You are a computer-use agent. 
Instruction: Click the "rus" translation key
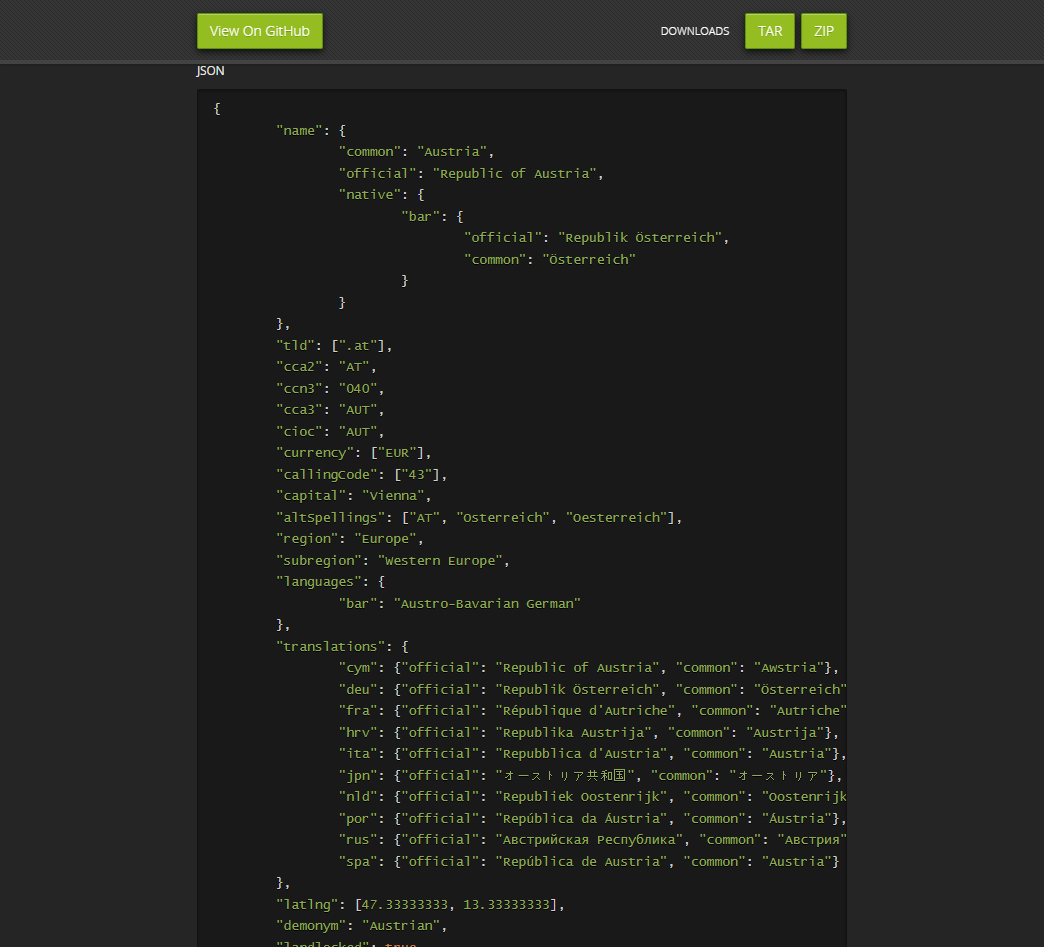(x=358, y=840)
